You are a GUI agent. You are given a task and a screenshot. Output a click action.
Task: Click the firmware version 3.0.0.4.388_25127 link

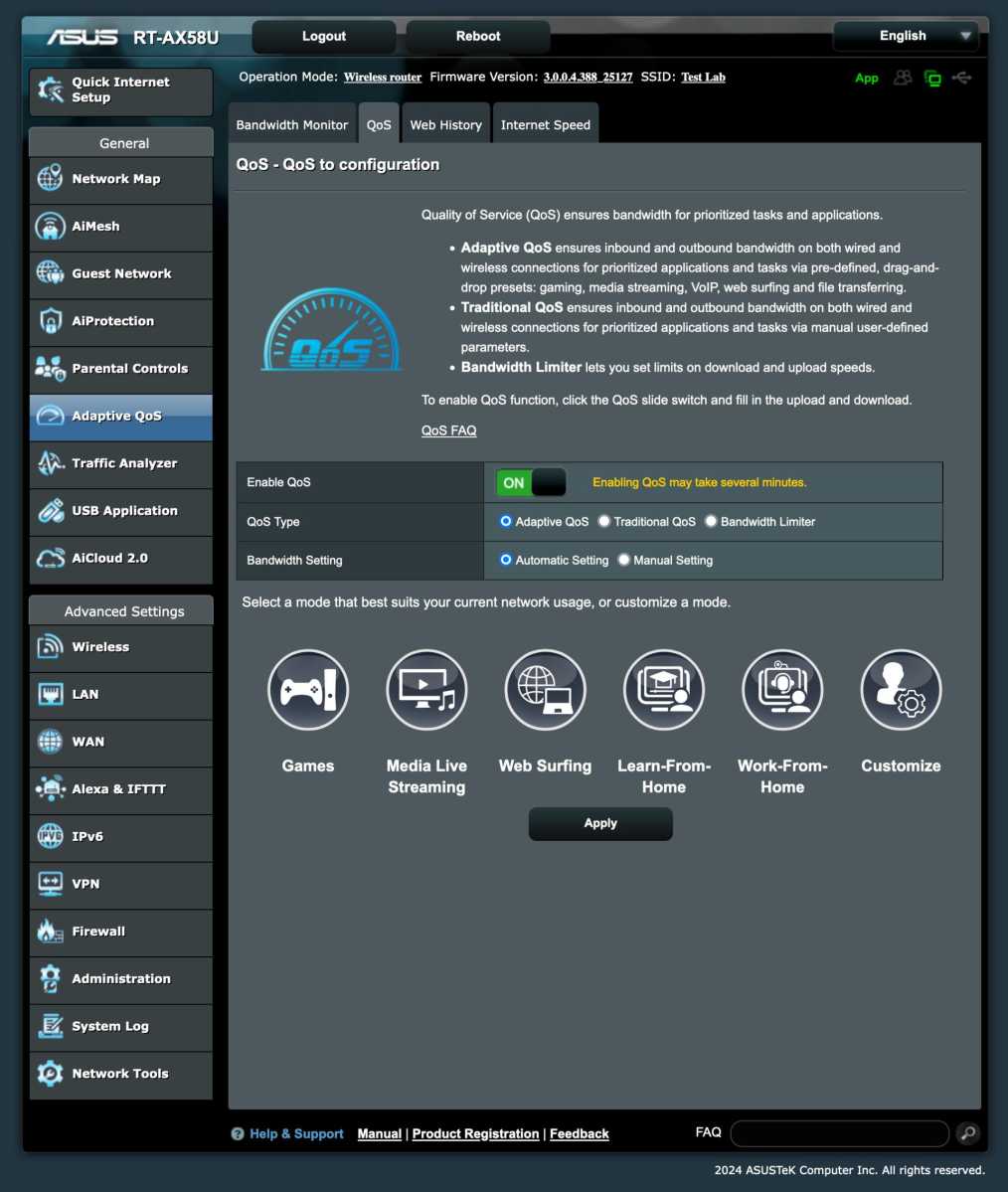coord(588,77)
